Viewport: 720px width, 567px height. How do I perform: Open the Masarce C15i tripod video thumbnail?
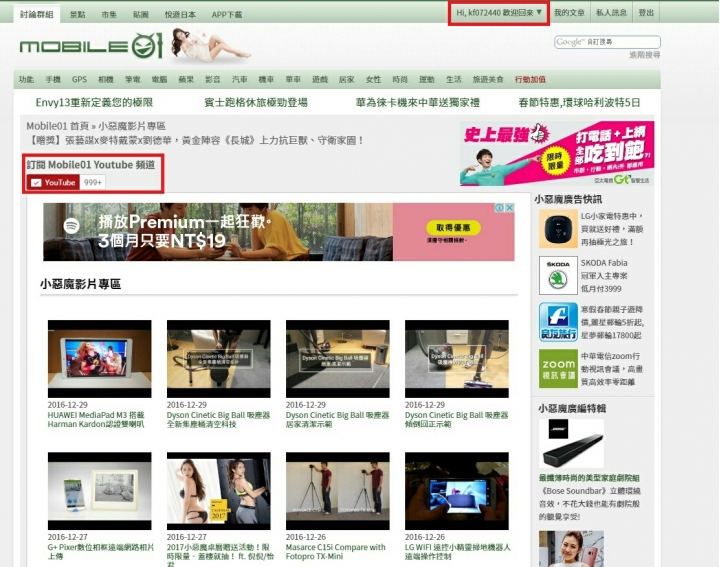338,491
